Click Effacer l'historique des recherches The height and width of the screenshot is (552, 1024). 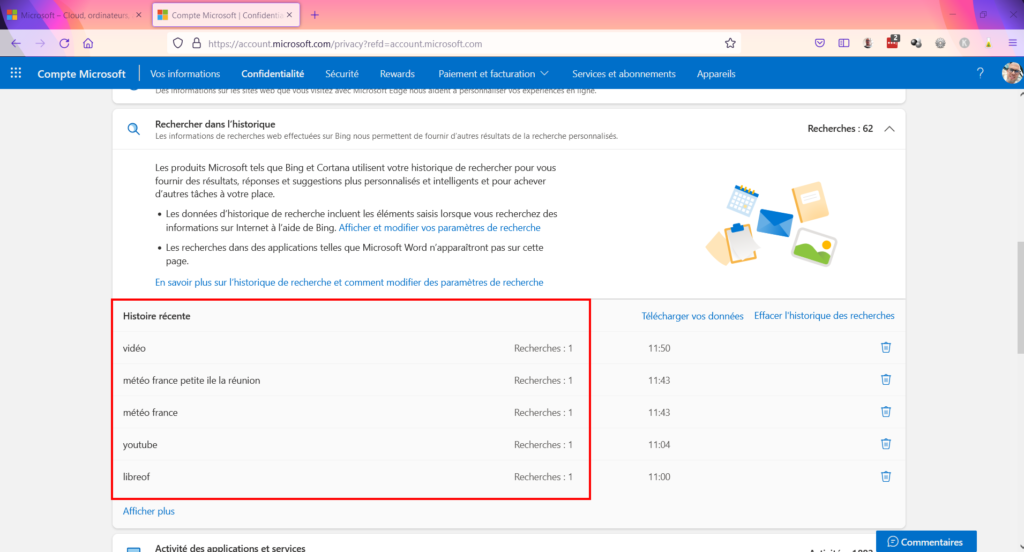coord(824,316)
